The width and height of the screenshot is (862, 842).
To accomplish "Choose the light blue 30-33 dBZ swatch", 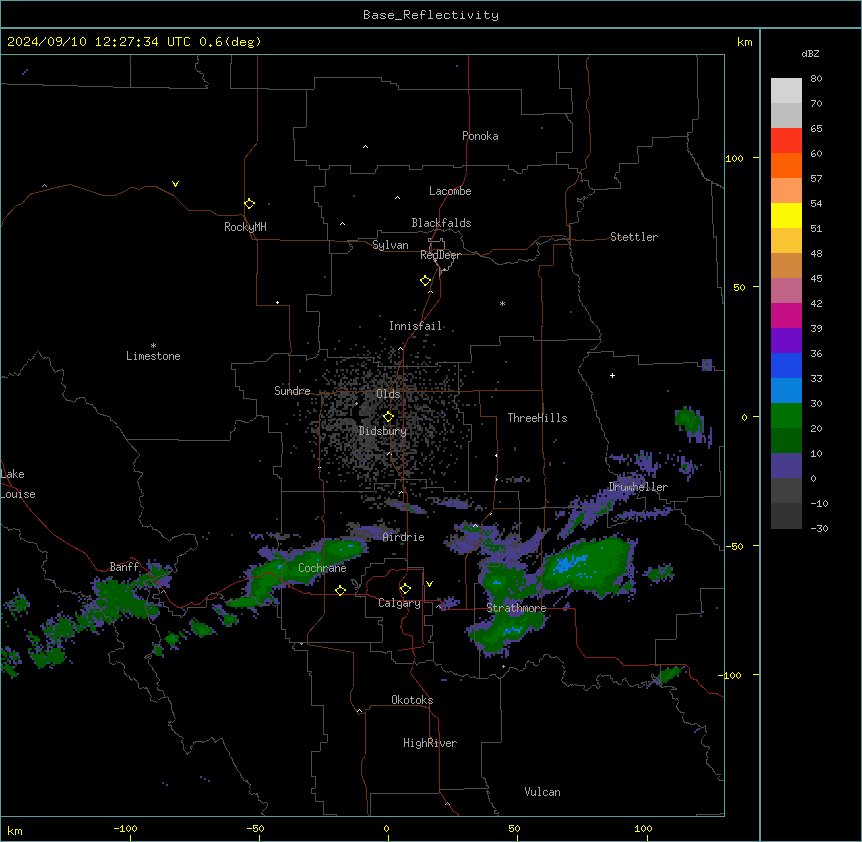I will (x=786, y=391).
